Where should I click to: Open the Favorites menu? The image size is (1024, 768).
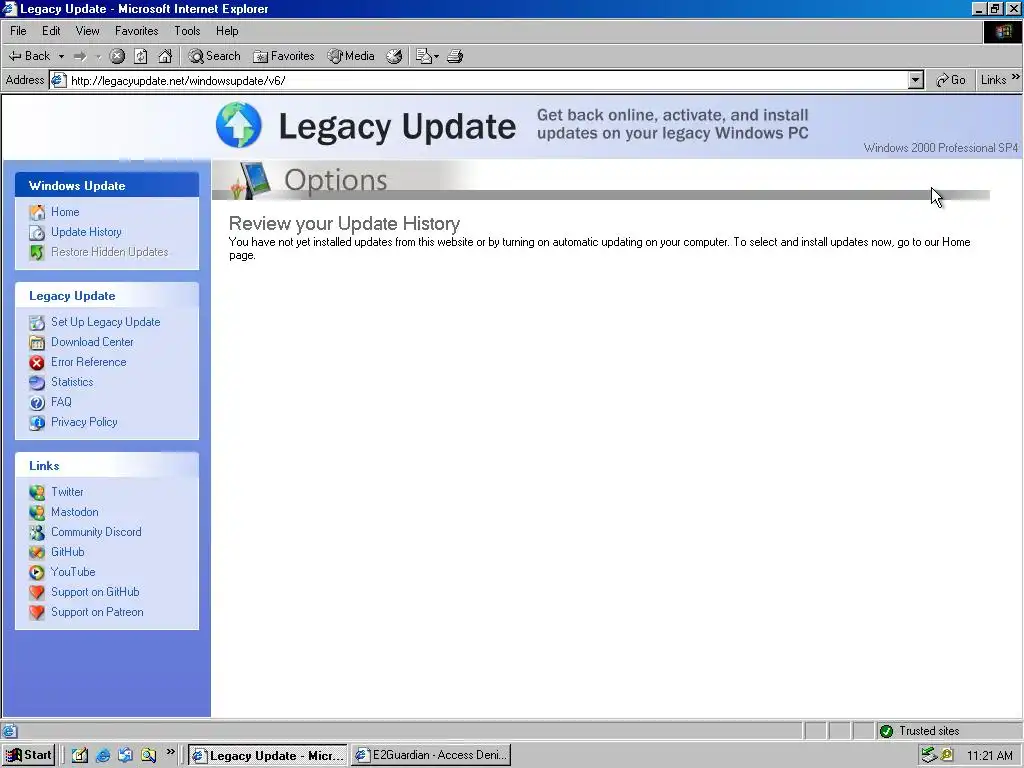136,31
